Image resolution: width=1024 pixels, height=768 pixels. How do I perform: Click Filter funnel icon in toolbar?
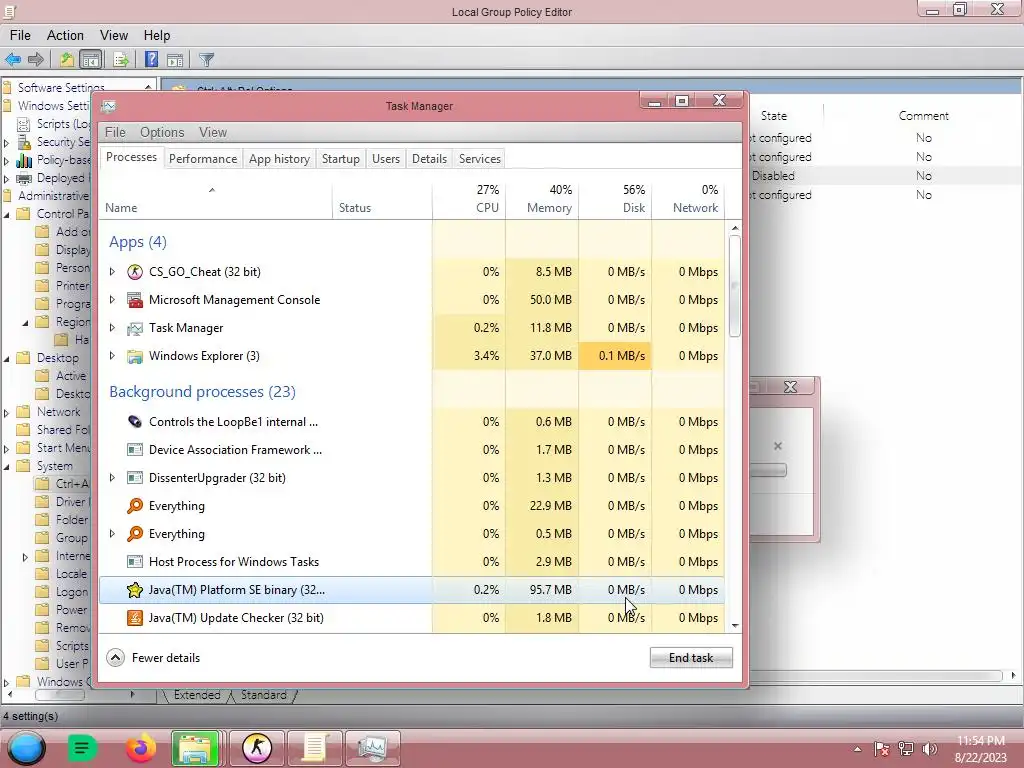click(206, 60)
